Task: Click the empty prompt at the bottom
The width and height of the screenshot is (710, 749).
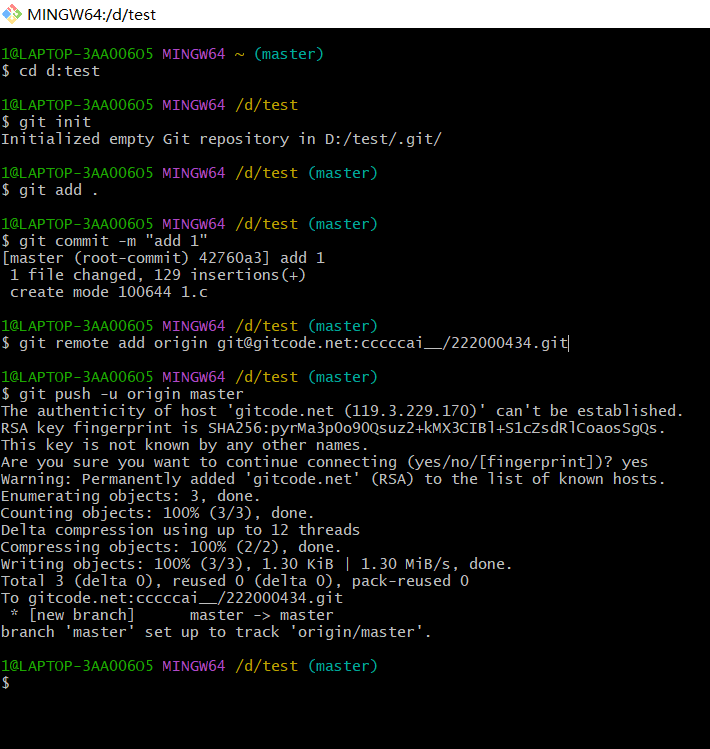Action: point(6,683)
